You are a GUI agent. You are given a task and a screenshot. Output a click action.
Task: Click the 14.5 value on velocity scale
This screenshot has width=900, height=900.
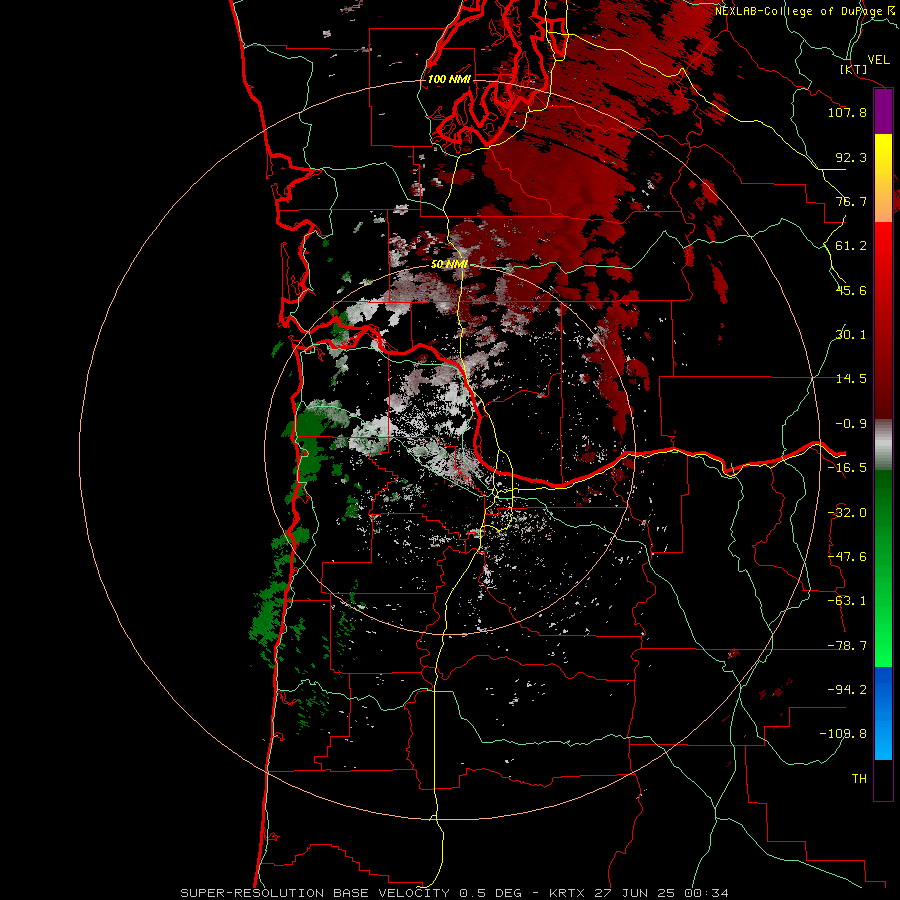click(851, 379)
